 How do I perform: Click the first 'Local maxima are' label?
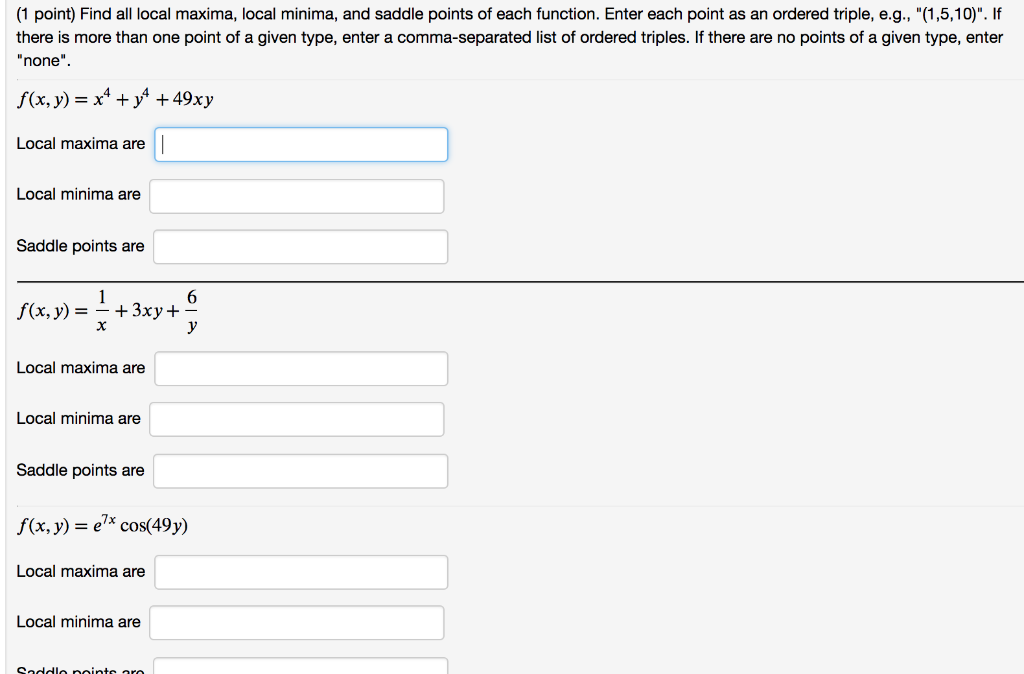click(x=79, y=144)
